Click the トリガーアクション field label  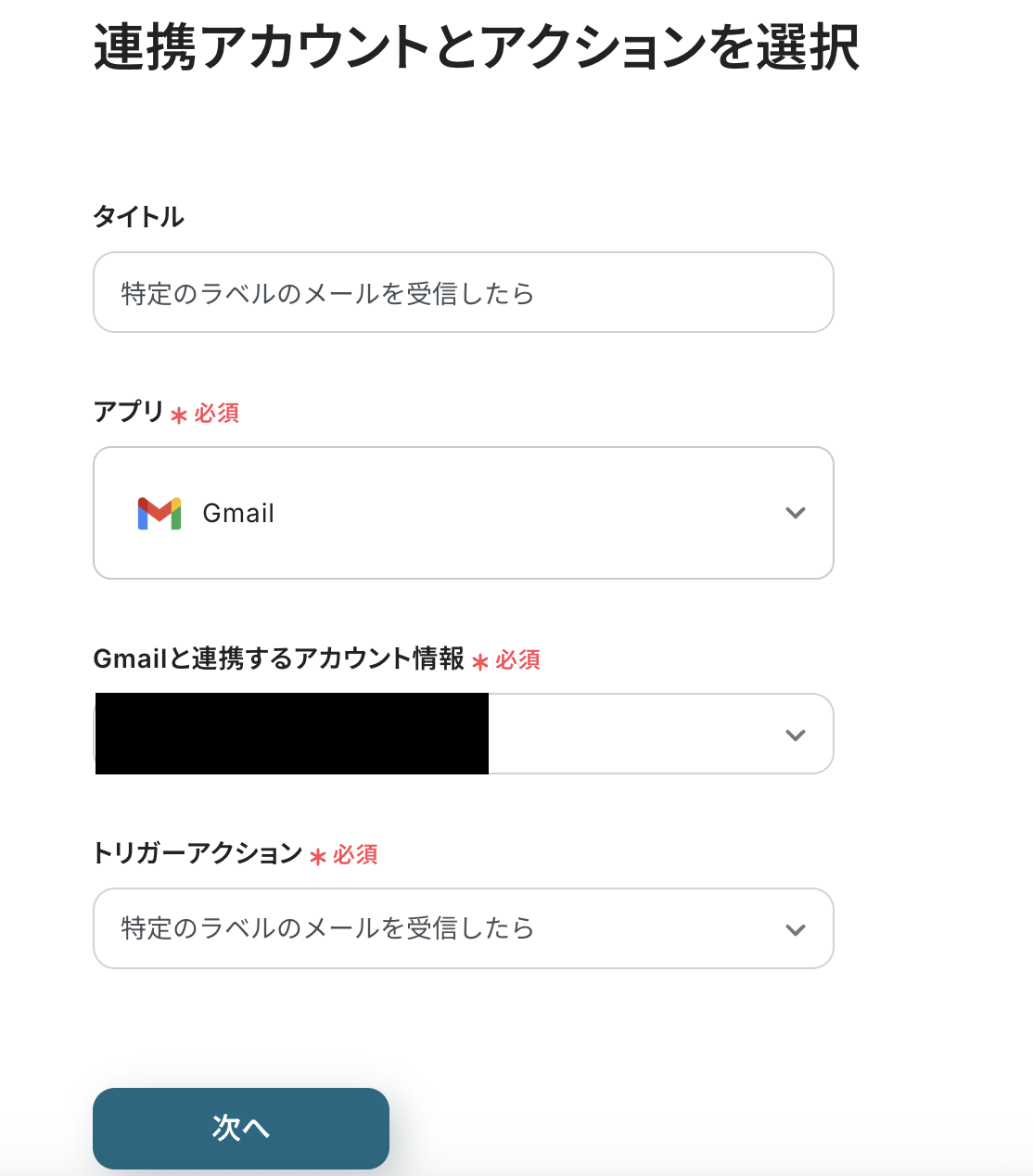coord(198,853)
